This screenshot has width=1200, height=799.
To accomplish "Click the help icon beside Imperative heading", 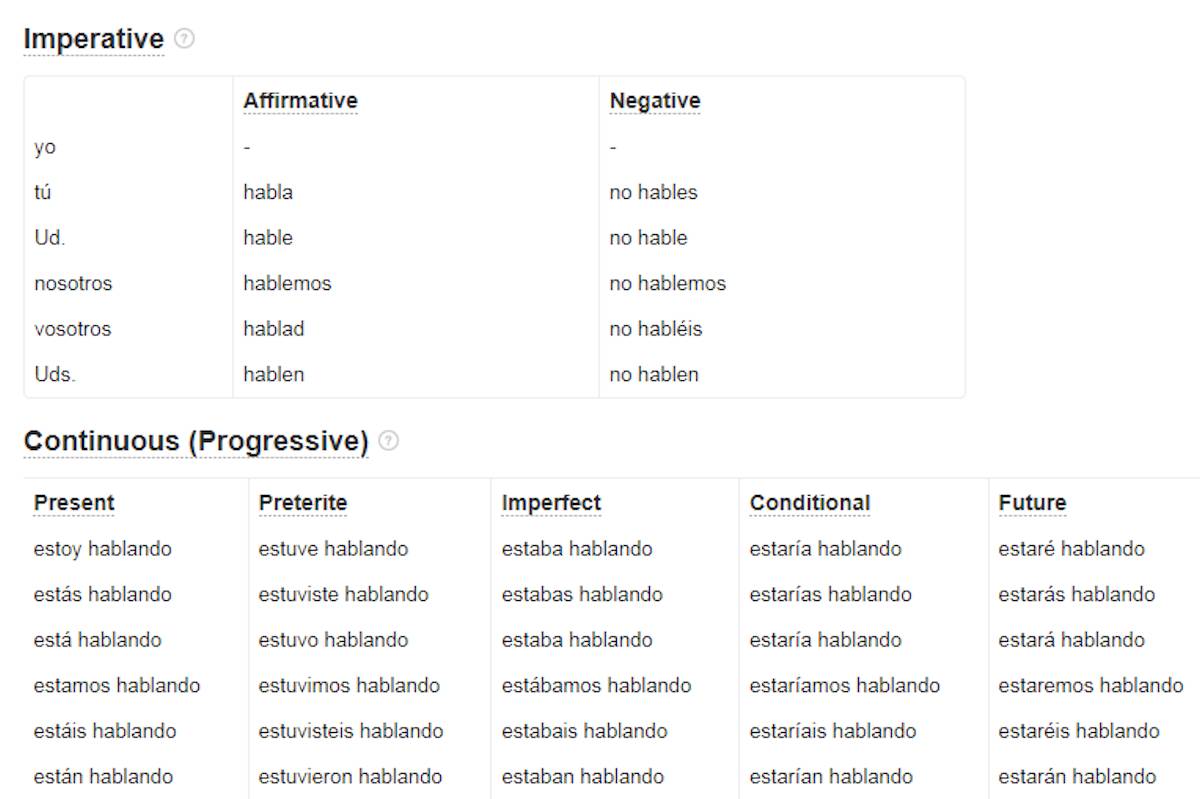I will [x=184, y=39].
